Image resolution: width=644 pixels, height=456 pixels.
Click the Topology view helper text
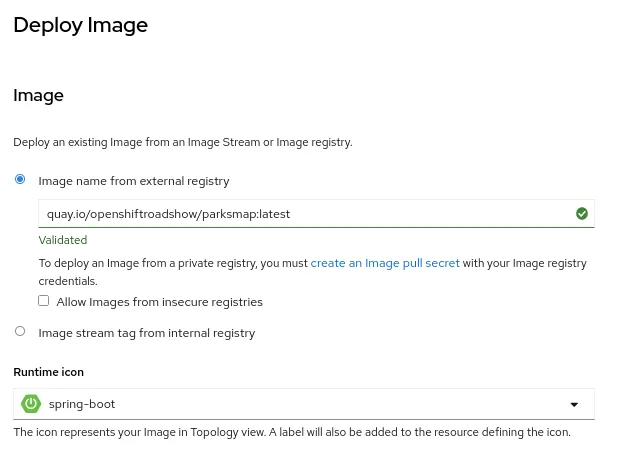point(291,432)
